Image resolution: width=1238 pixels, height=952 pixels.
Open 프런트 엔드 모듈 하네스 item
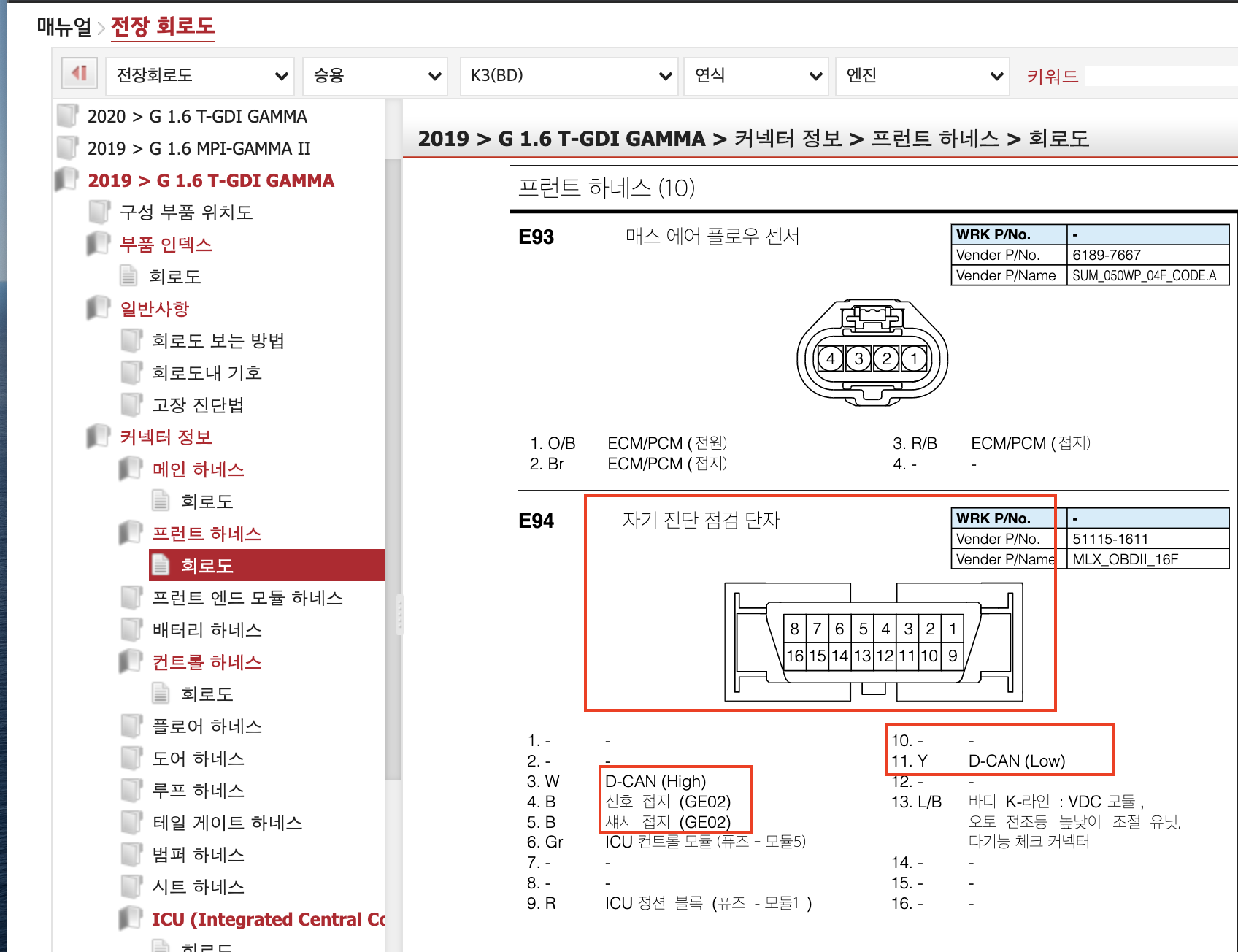[247, 598]
